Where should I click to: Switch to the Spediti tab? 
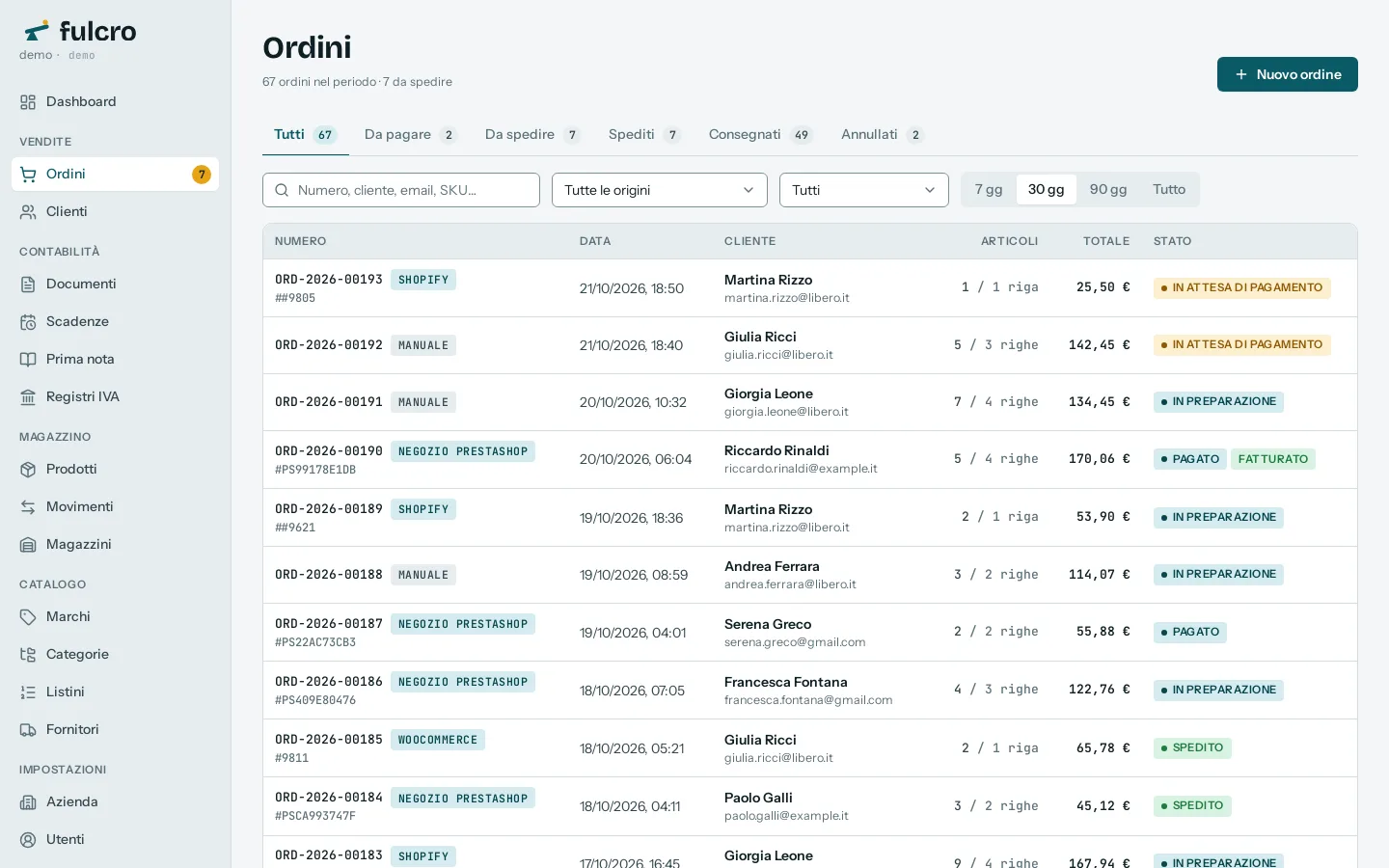(644, 135)
